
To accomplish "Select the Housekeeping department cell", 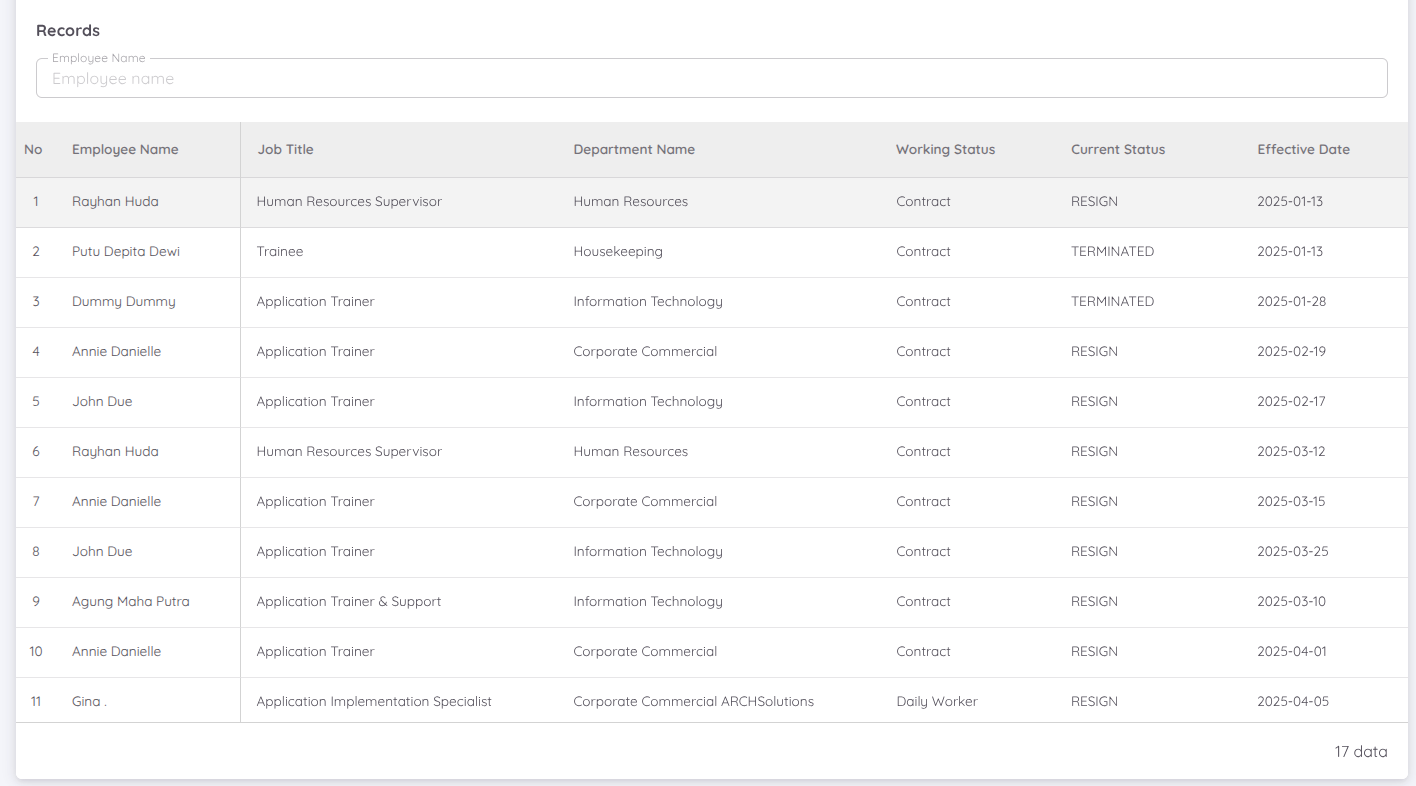I will [617, 251].
